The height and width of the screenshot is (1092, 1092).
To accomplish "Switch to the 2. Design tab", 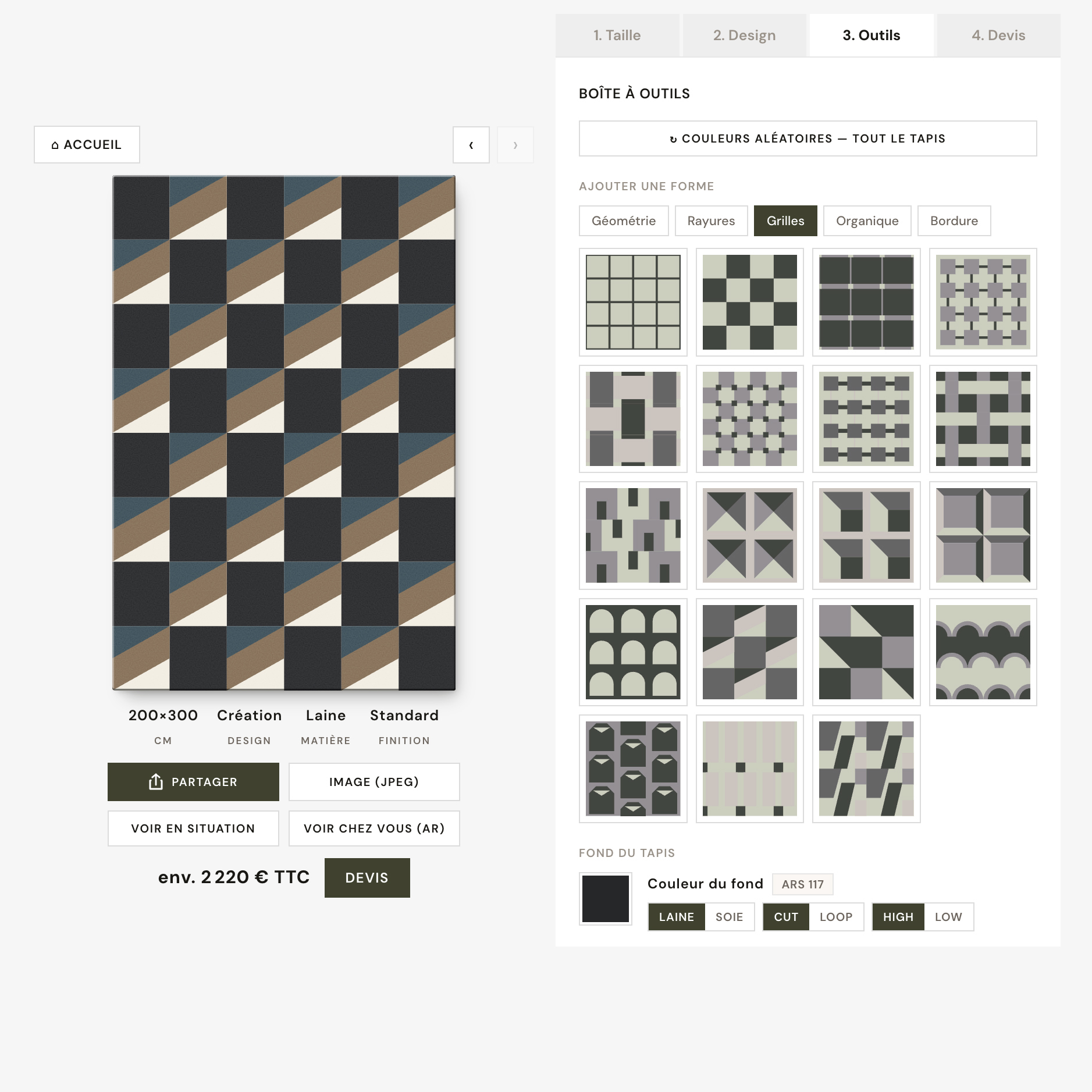I will (745, 35).
